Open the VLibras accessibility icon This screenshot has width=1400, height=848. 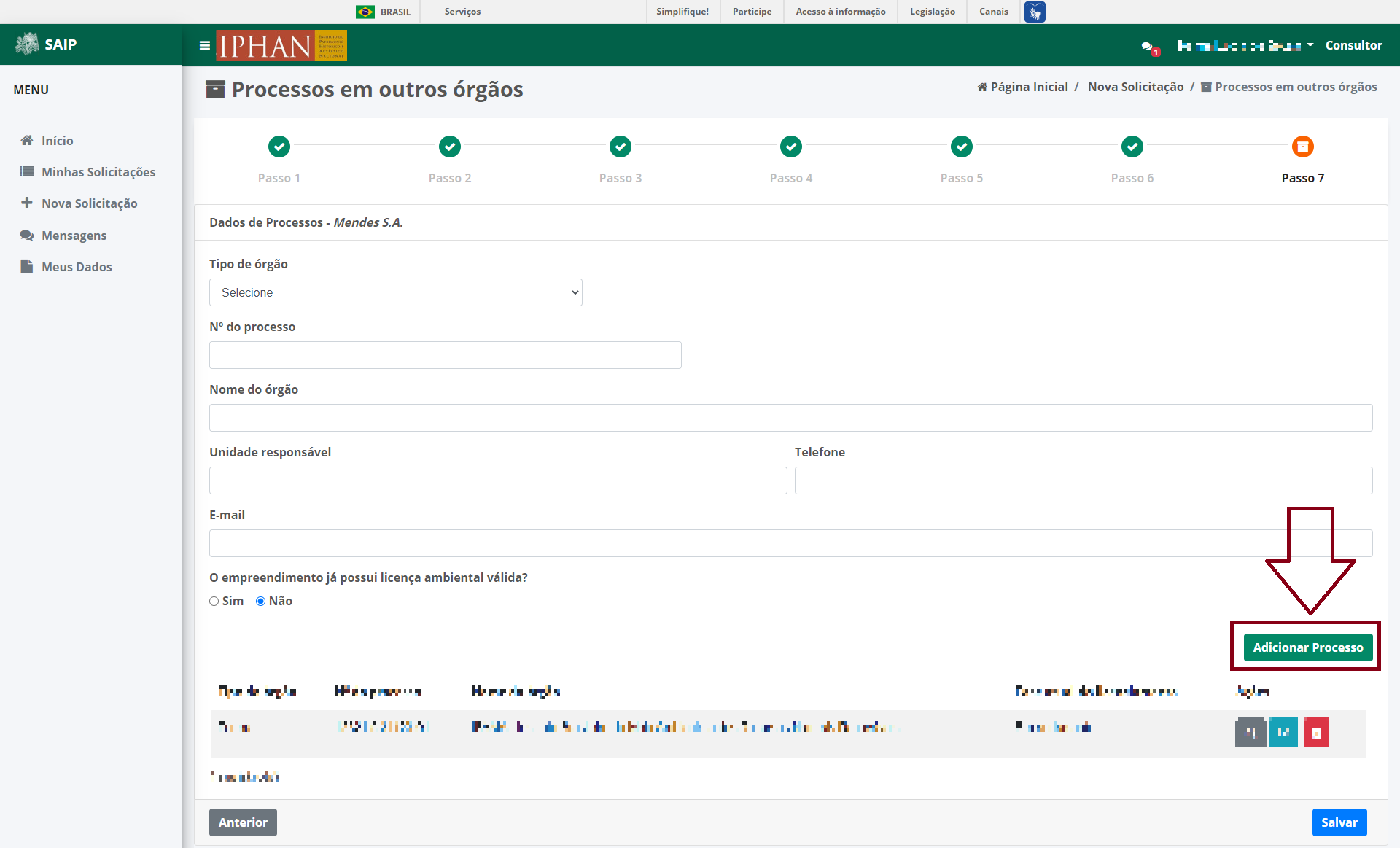coord(1035,12)
